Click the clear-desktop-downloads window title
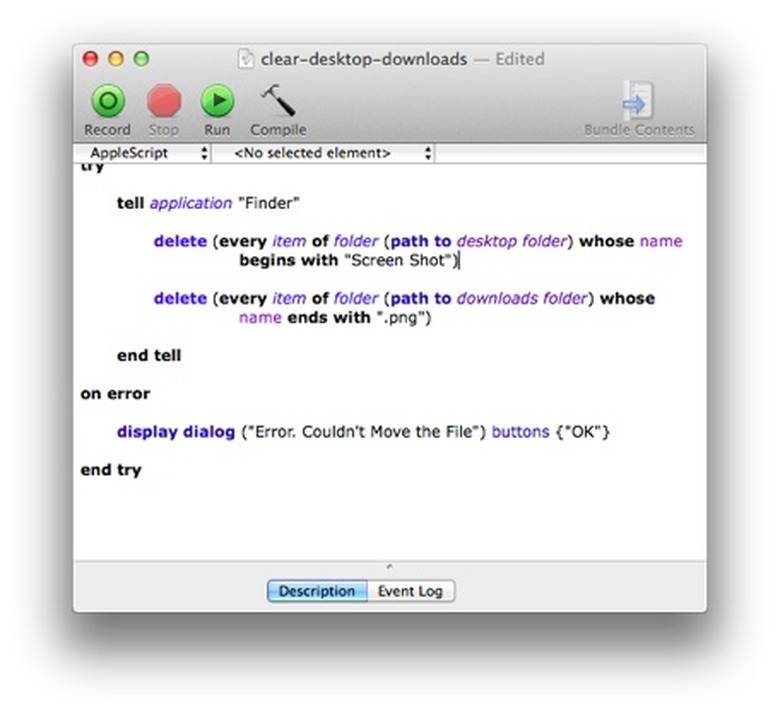This screenshot has width=780, height=713. click(363, 59)
